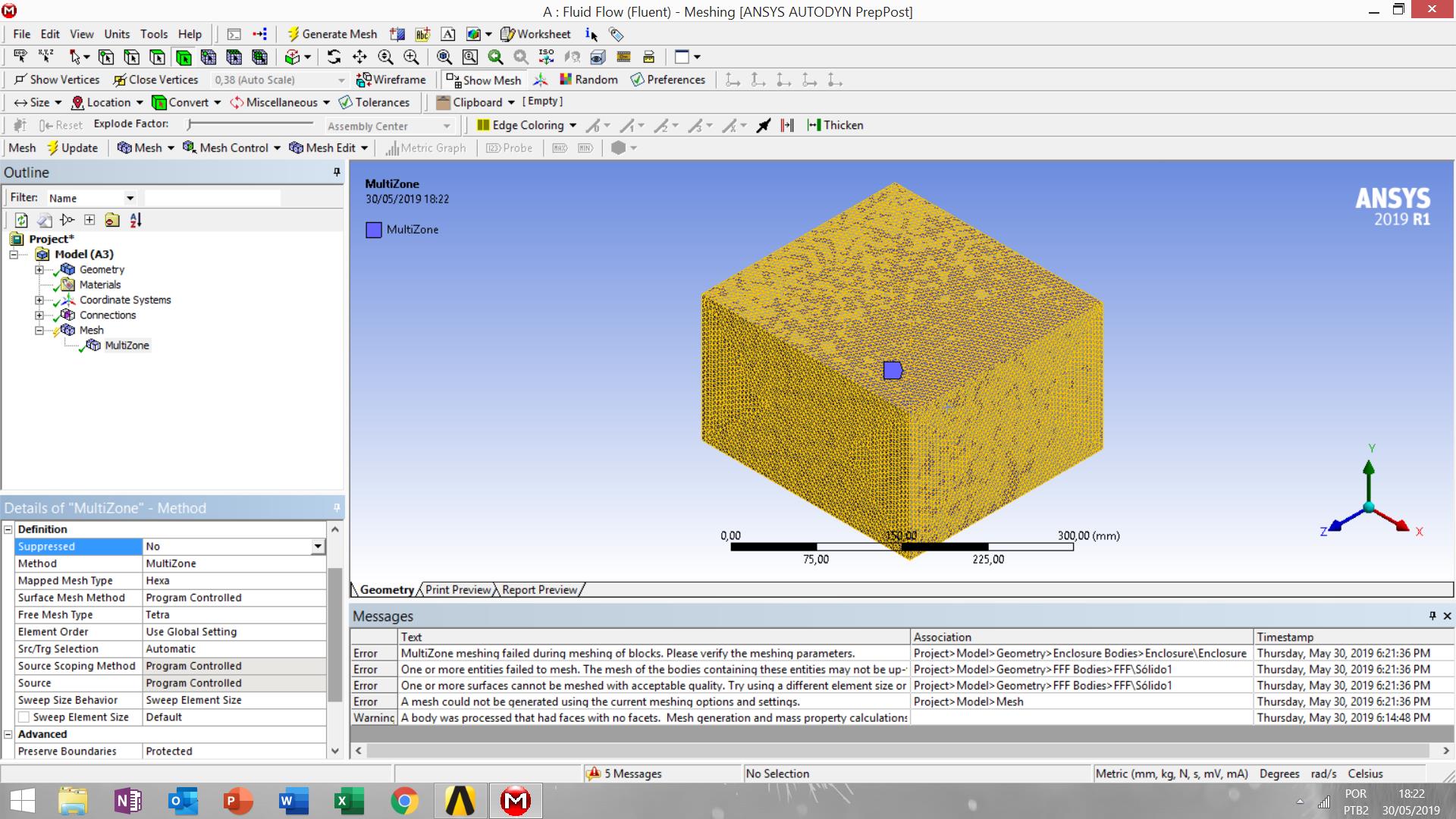
Task: Activate the Body selection filter icon
Action: coord(183,57)
